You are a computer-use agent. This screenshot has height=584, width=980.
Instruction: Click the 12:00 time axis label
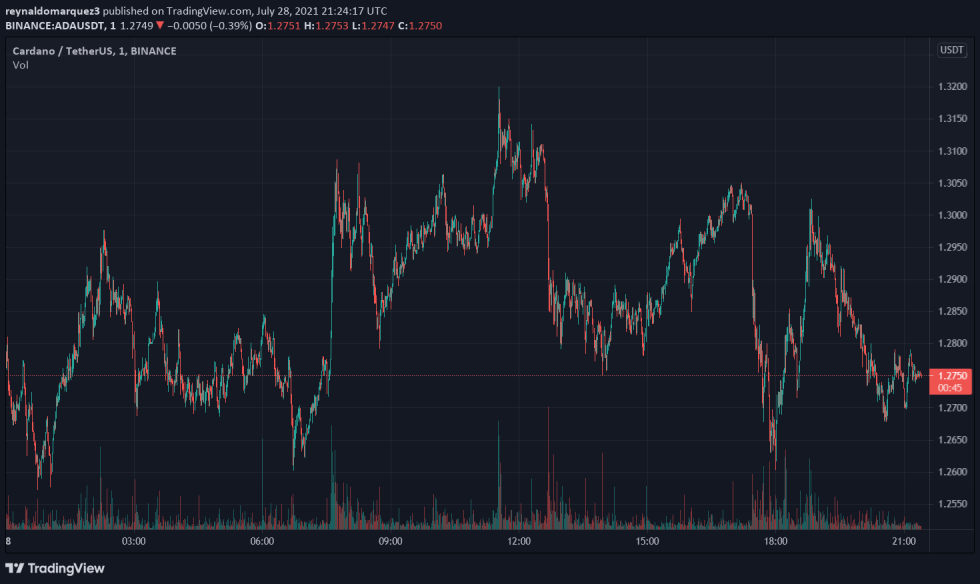point(519,541)
